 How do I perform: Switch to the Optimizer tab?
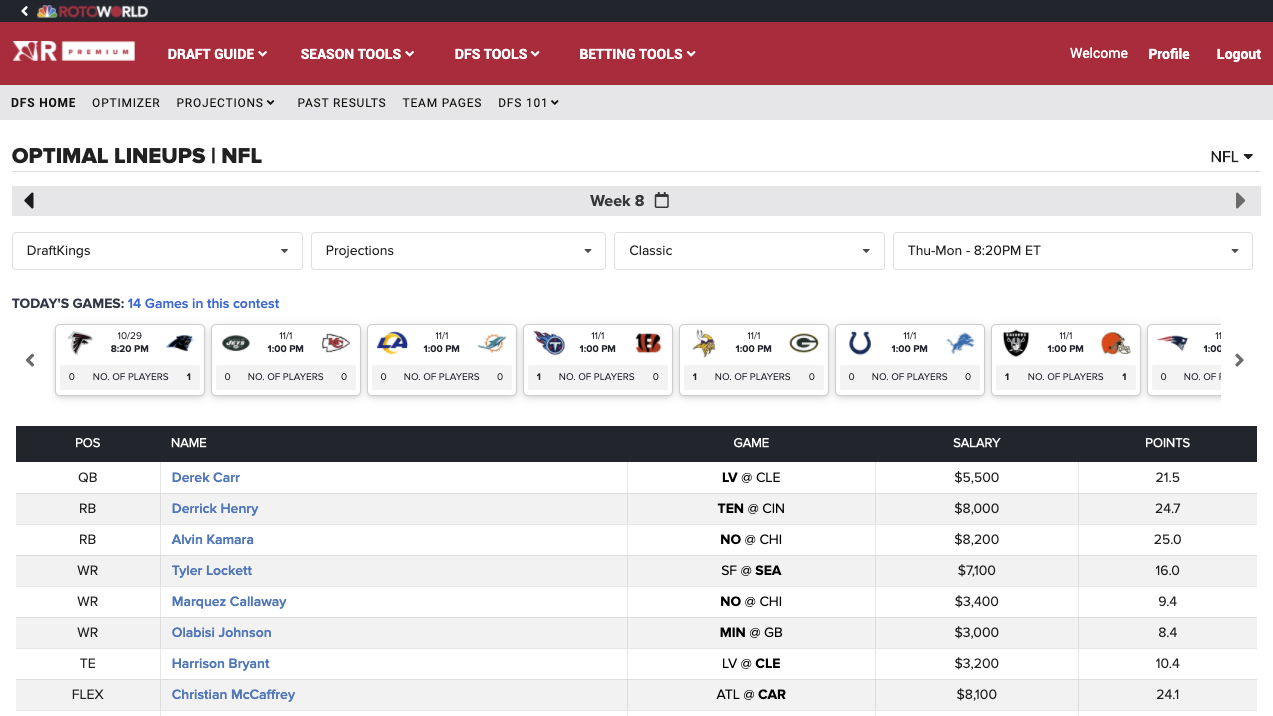pos(126,103)
